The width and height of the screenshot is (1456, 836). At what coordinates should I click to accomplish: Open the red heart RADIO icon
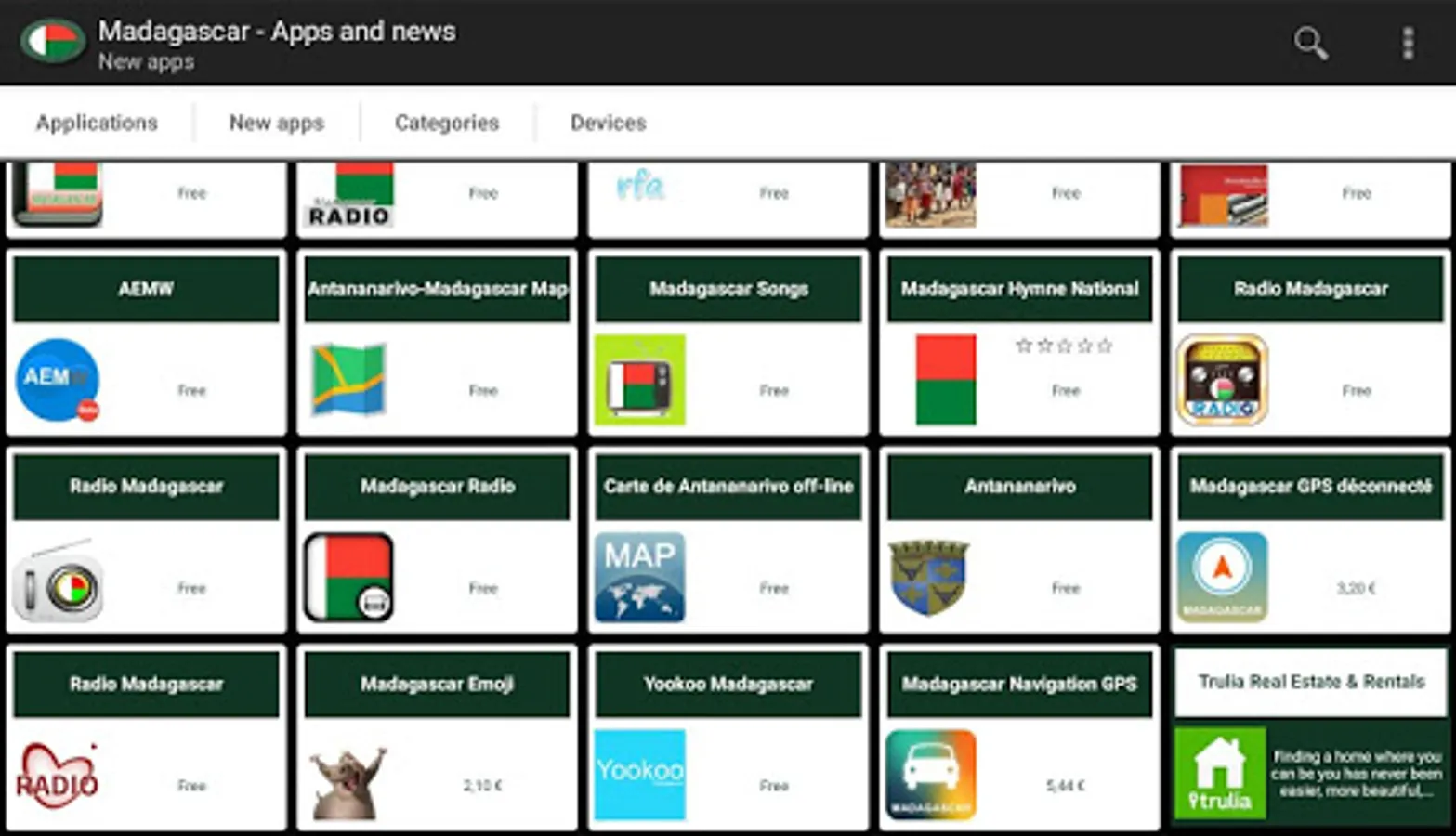coord(58,776)
